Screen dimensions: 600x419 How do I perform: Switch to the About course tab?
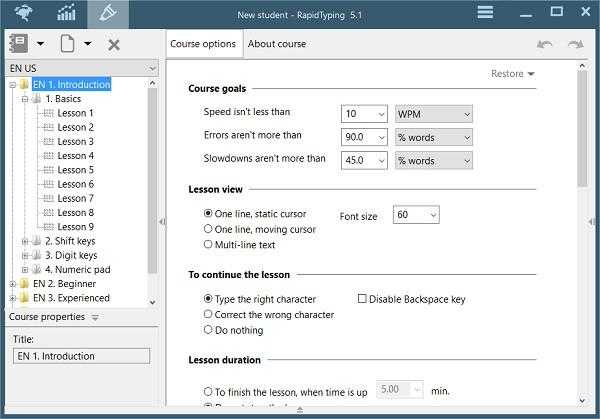(277, 44)
